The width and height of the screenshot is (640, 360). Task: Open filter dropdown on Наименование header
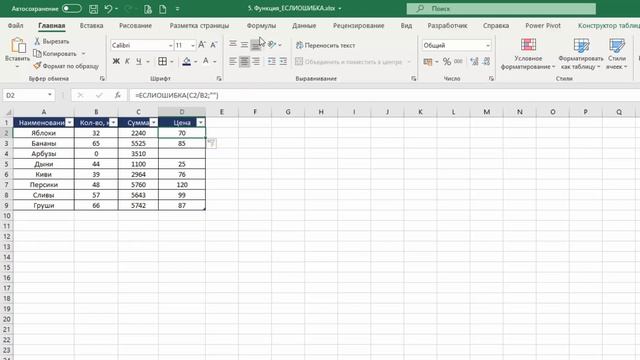69,122
